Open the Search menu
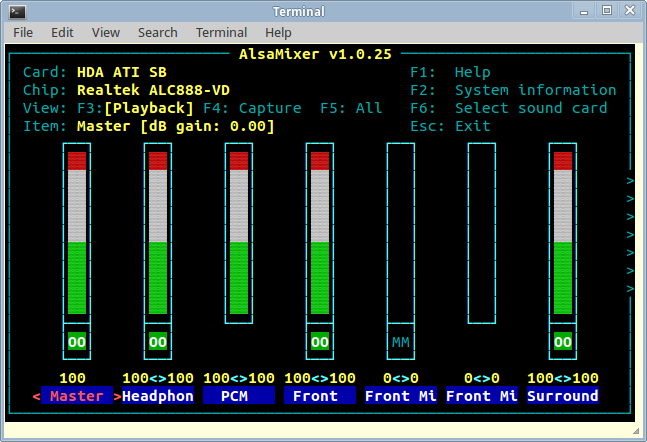The image size is (647, 442). pyautogui.click(x=157, y=32)
